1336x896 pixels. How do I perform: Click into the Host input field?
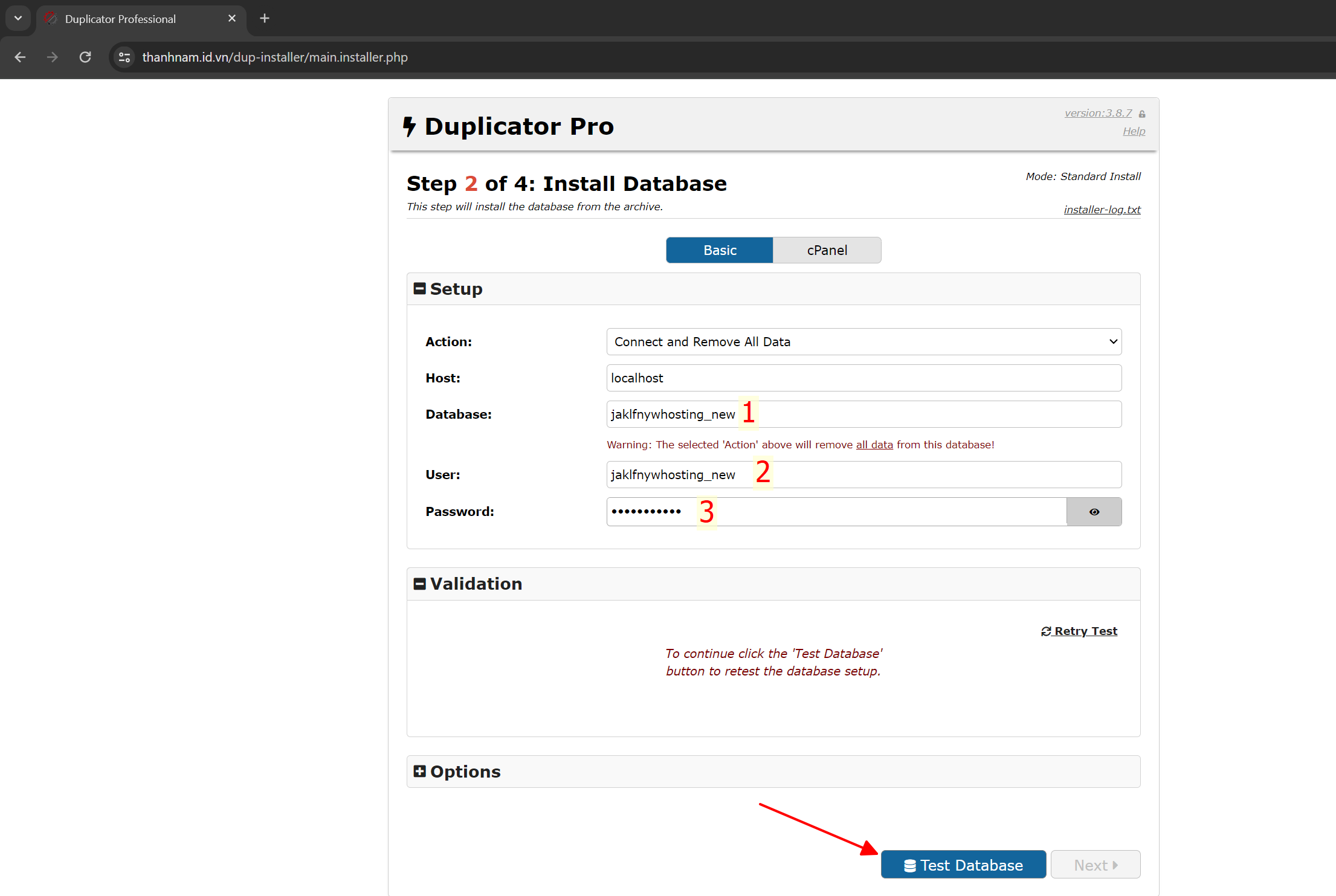[863, 378]
